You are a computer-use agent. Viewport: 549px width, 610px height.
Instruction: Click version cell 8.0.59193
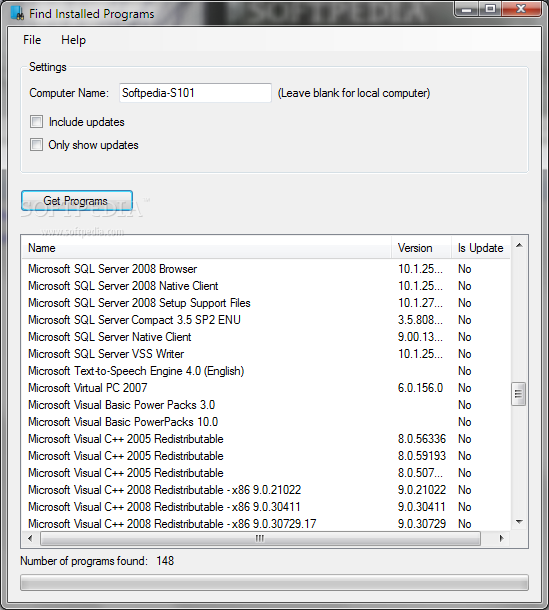click(422, 456)
